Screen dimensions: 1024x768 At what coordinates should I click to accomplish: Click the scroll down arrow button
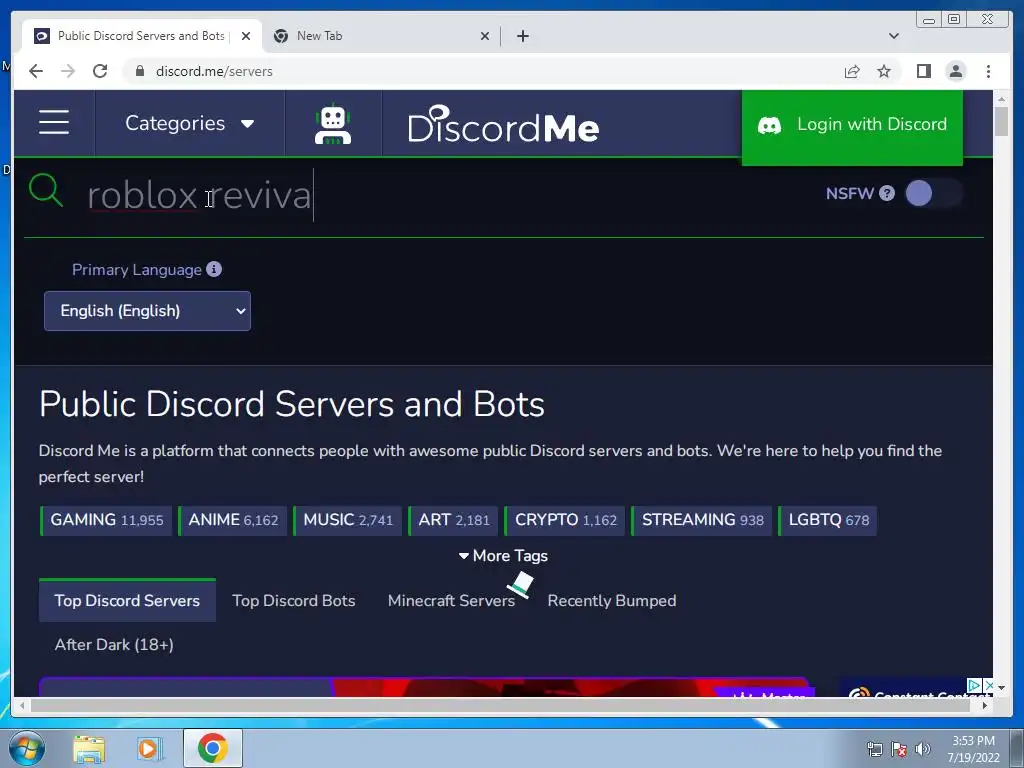1002,688
